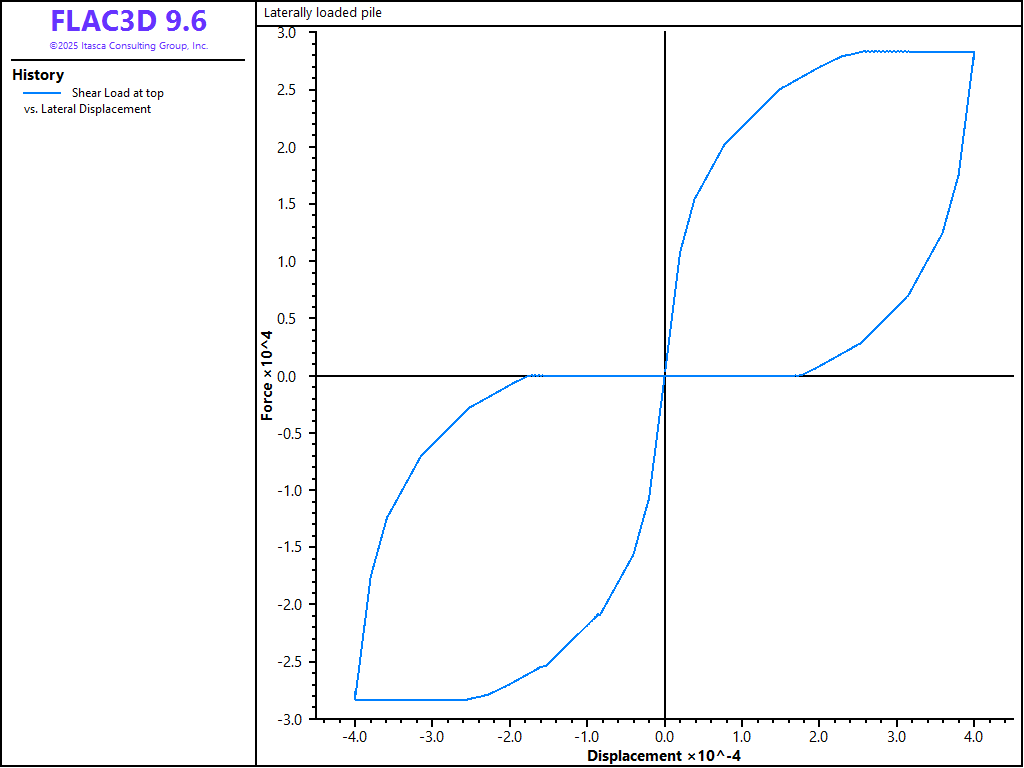The width and height of the screenshot is (1024, 768).
Task: Select the 1.5 tick label on Force axis
Action: click(287, 205)
